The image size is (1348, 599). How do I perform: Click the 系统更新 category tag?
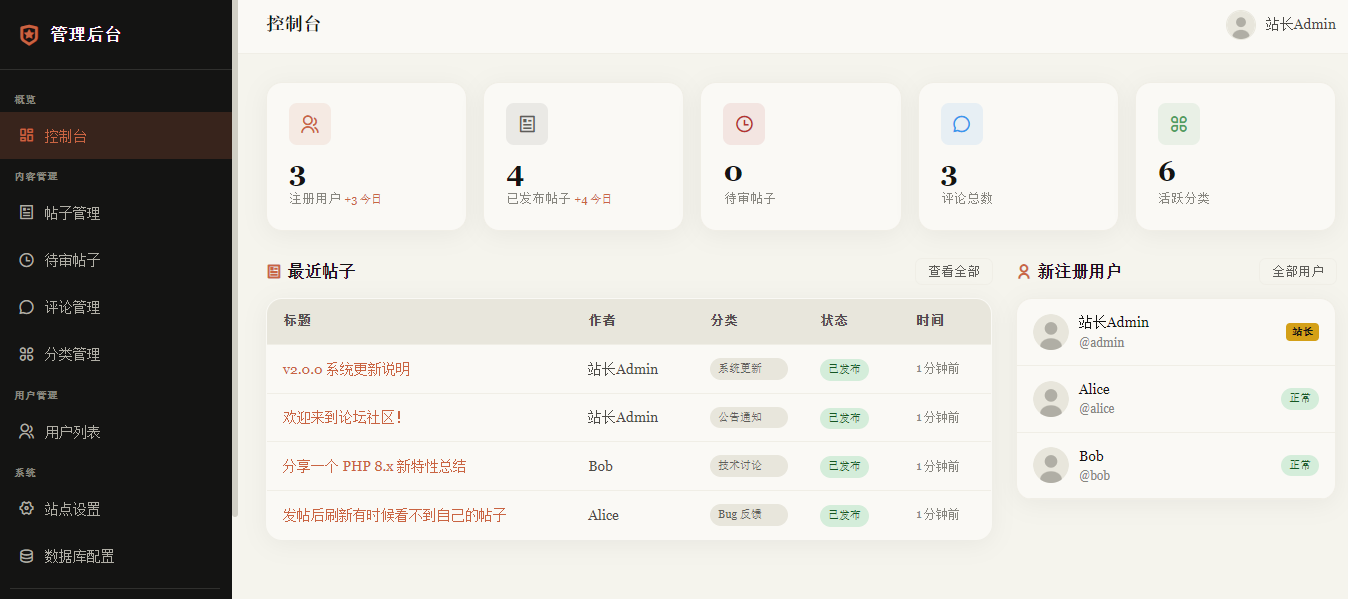pos(748,369)
